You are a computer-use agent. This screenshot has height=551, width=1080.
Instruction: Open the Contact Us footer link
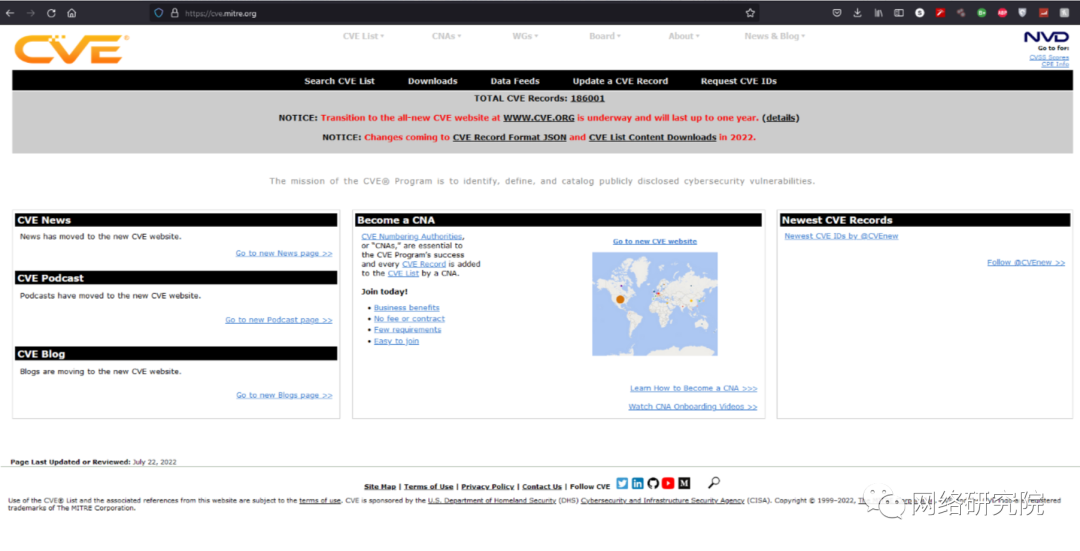pos(542,487)
